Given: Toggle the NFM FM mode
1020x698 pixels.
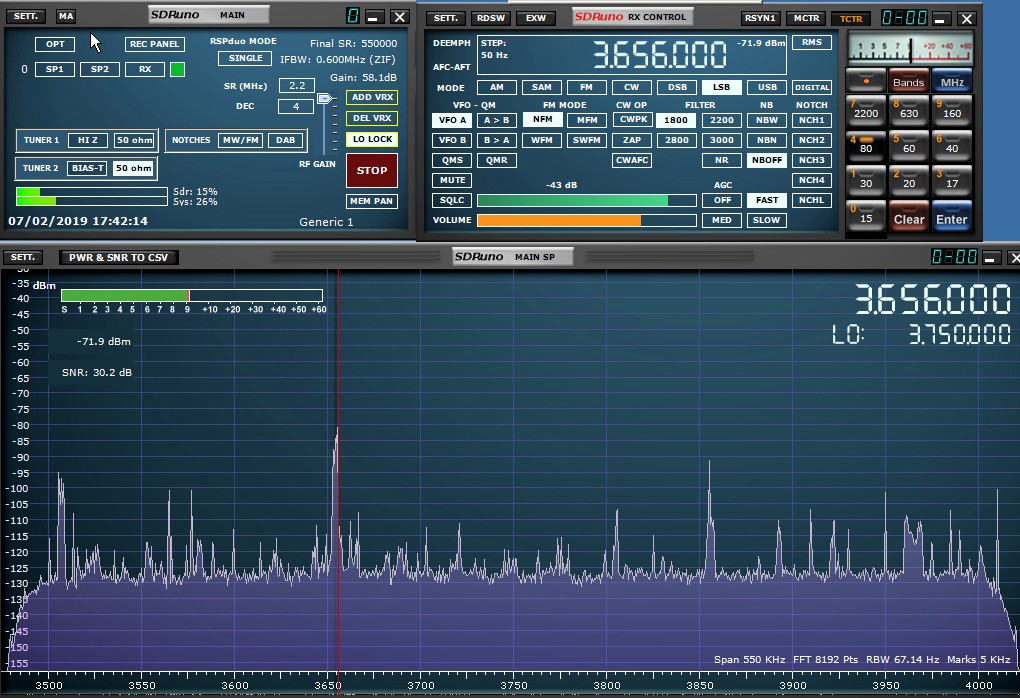Looking at the screenshot, I should 542,120.
